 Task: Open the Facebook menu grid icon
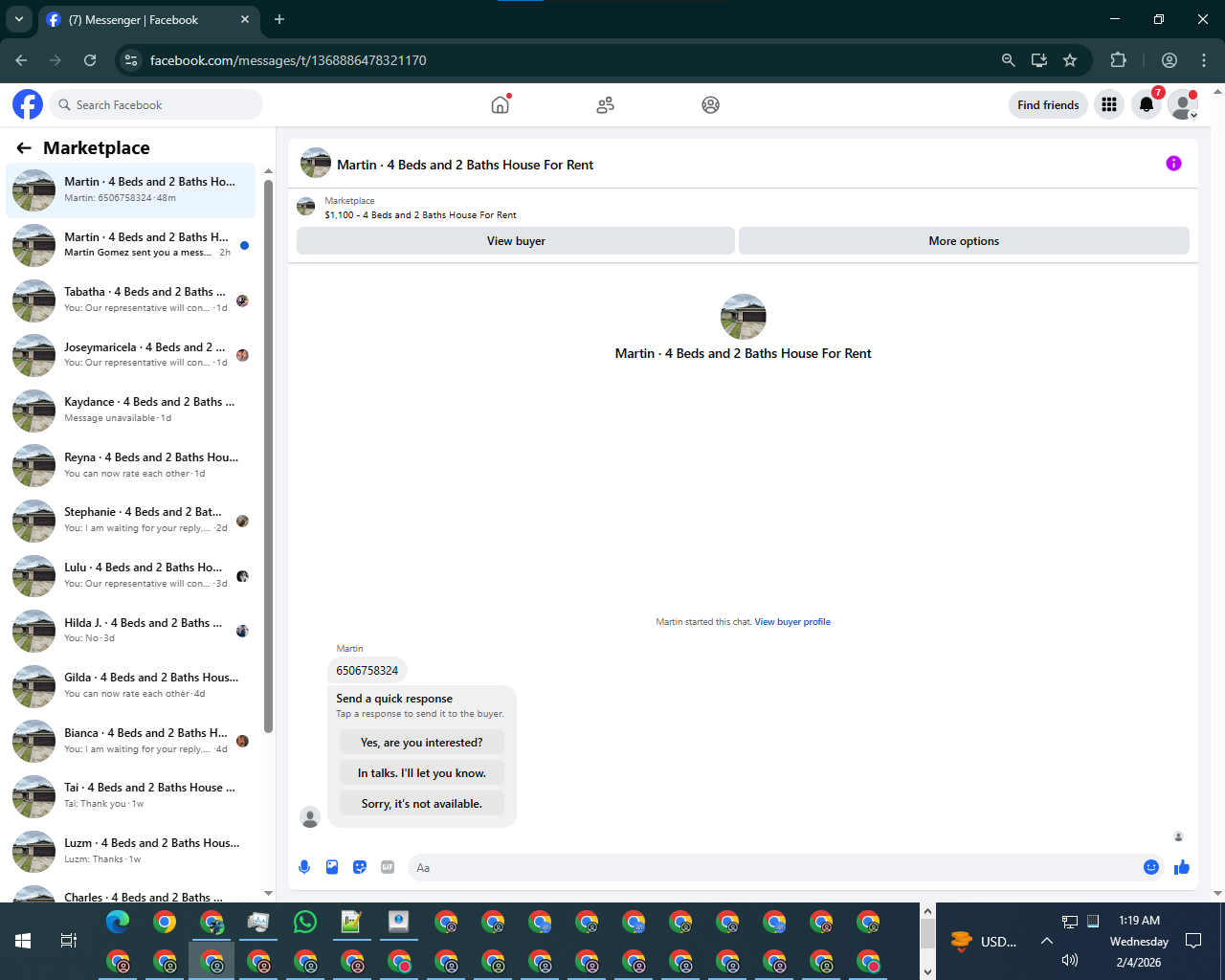[1109, 105]
